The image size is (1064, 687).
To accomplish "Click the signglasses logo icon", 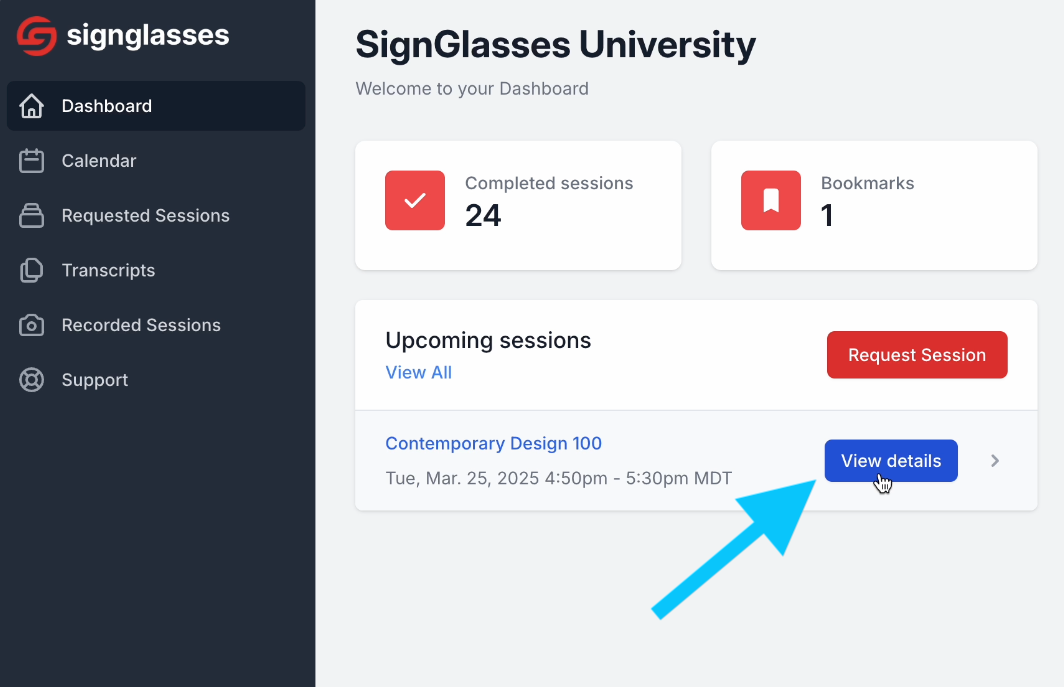I will point(37,35).
